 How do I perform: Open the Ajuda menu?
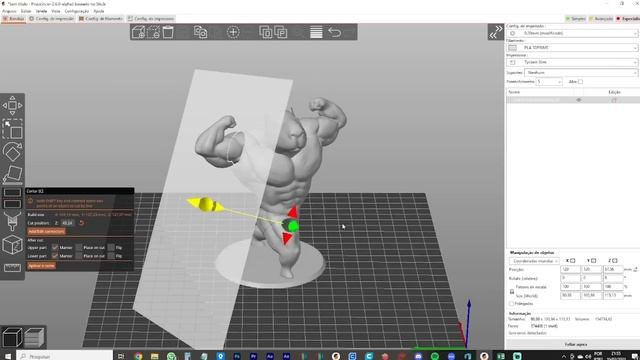99,11
